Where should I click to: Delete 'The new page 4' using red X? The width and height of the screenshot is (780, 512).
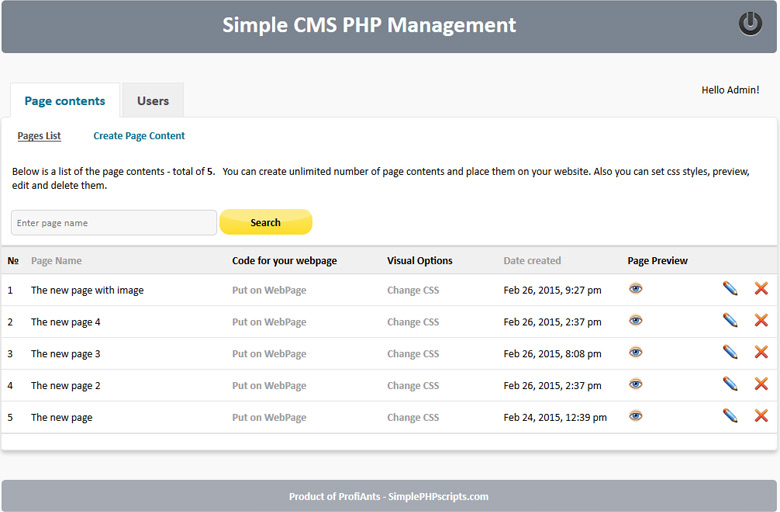pos(761,320)
